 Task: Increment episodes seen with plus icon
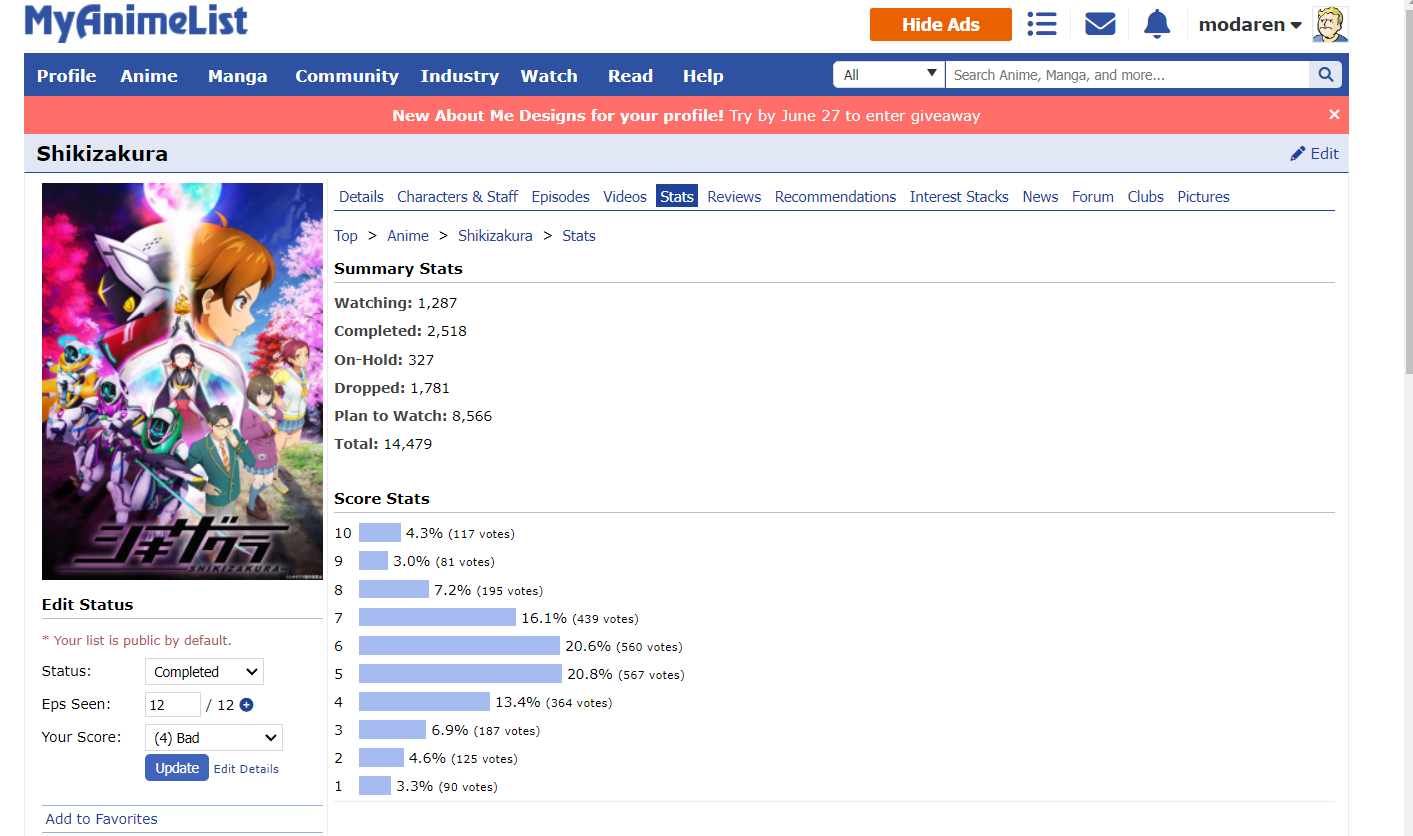(x=246, y=705)
